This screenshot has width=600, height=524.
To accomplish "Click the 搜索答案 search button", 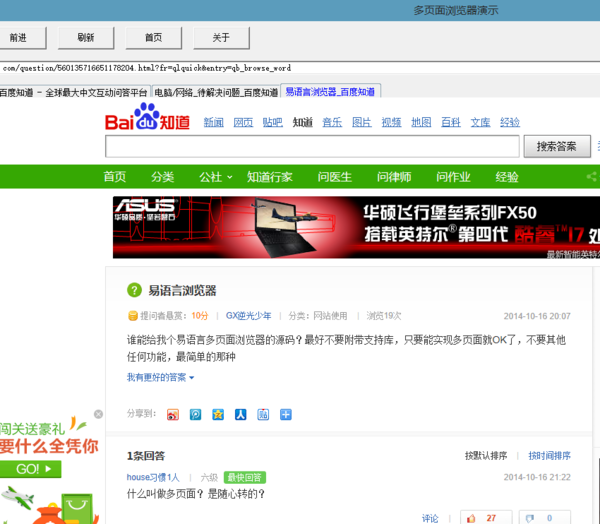I will (x=557, y=146).
